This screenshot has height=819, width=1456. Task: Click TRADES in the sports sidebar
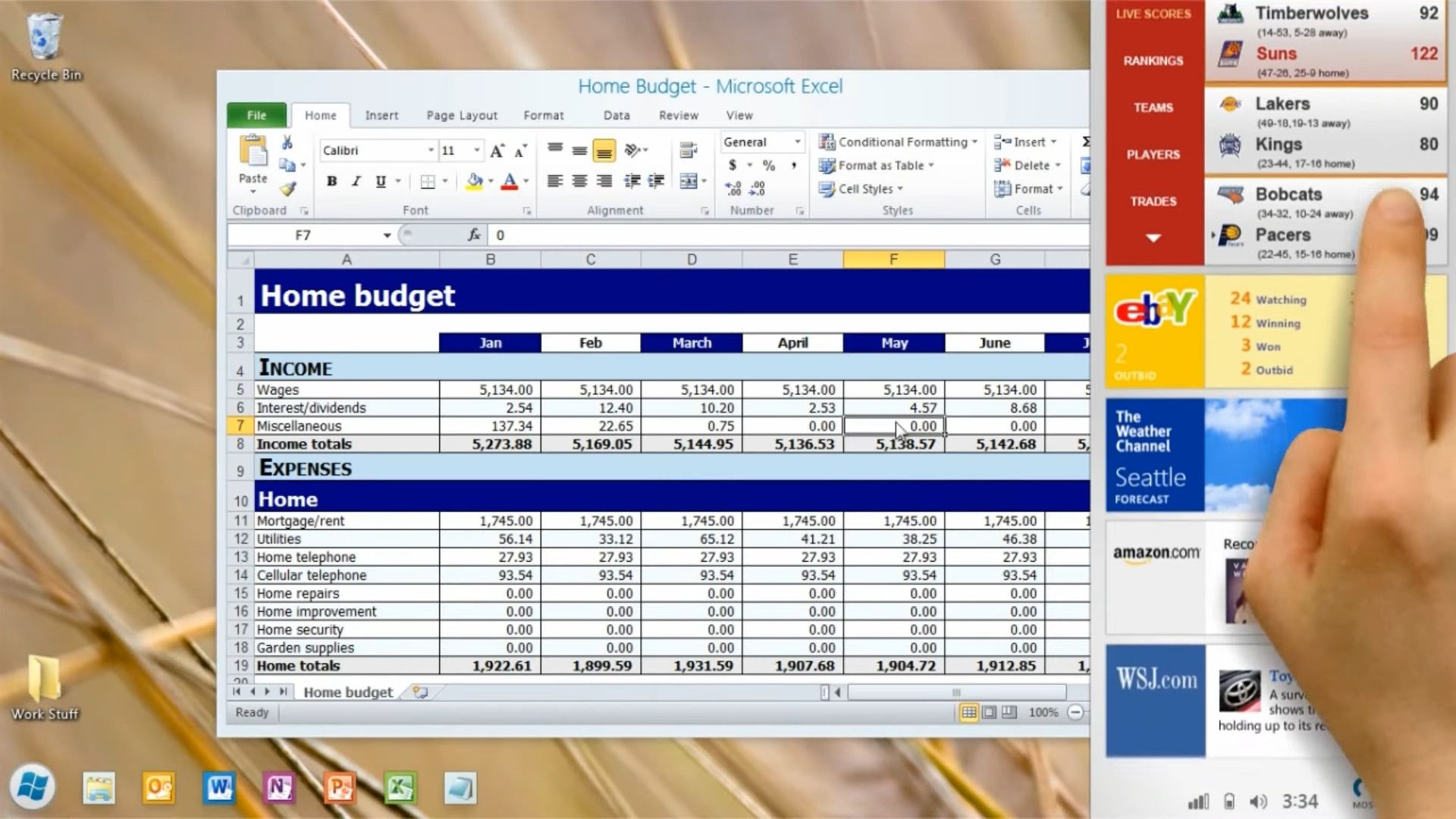(x=1153, y=202)
